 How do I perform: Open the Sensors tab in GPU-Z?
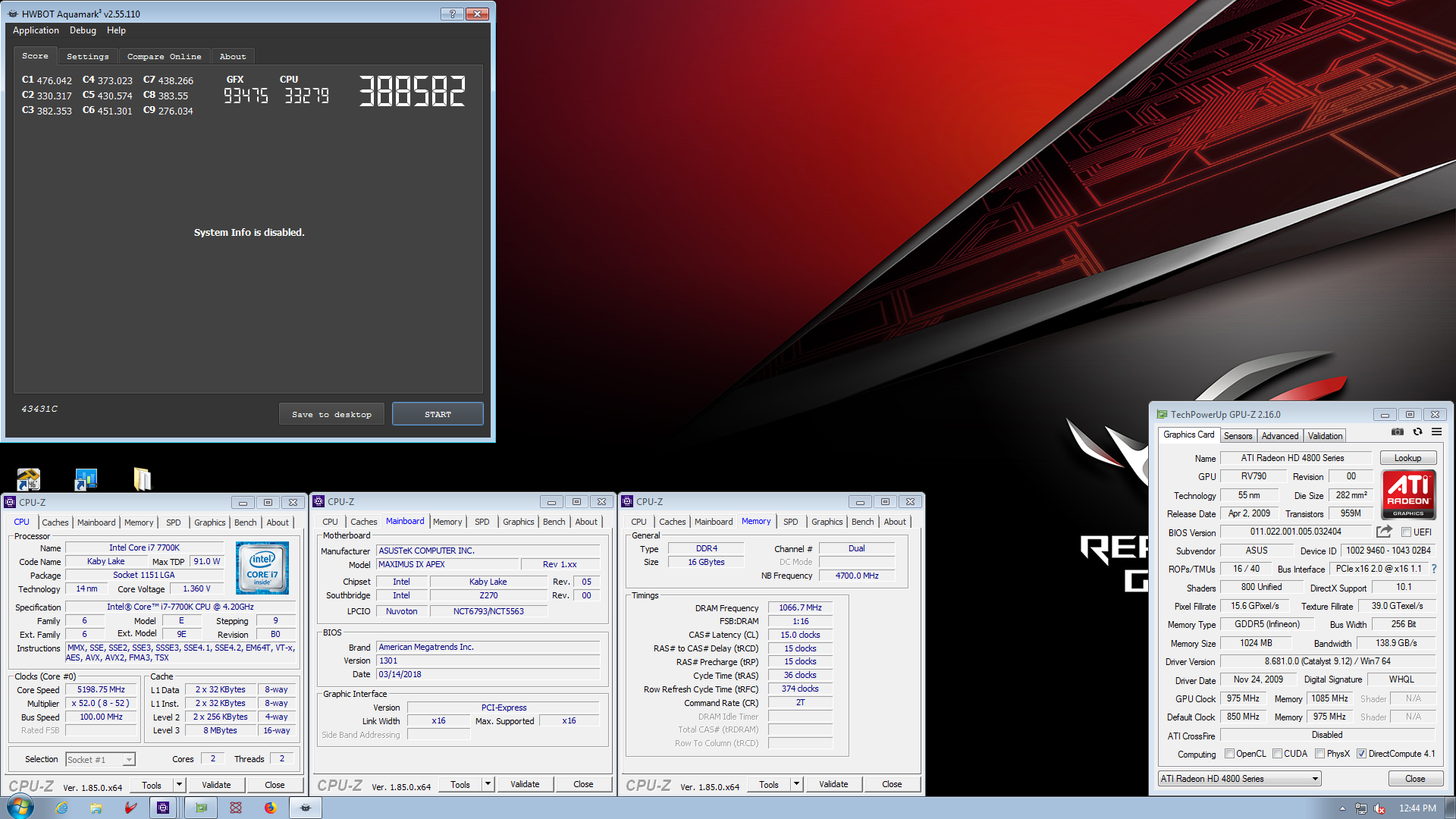[x=1238, y=436]
